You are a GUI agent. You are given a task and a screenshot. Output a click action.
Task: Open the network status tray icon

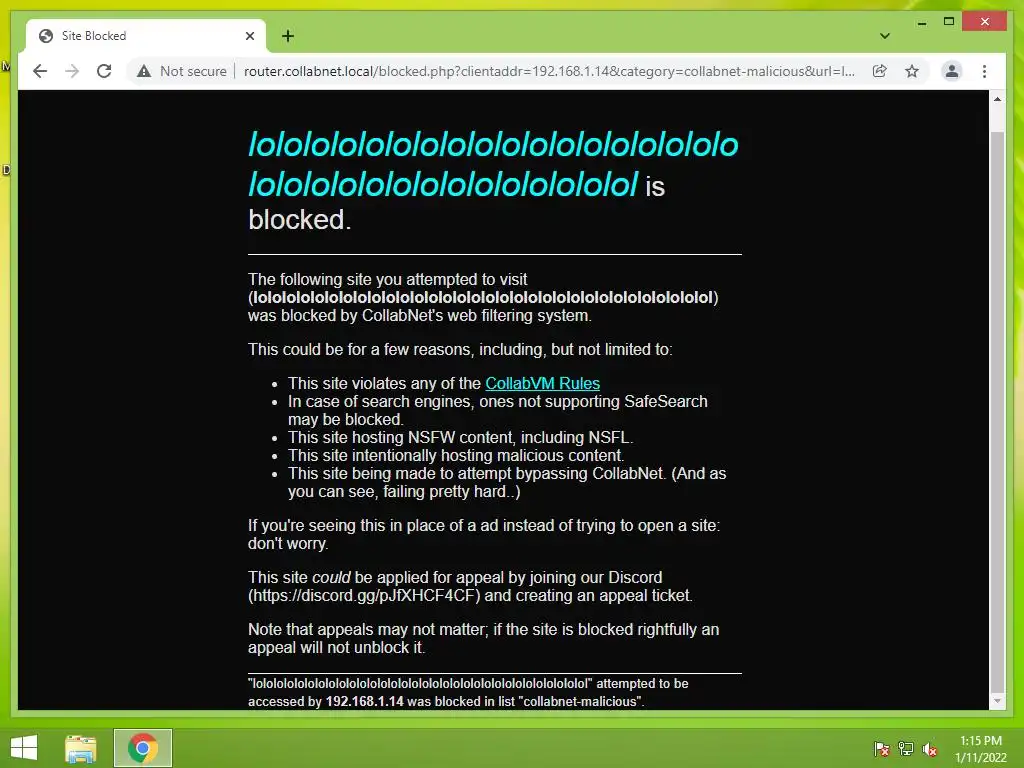click(x=906, y=748)
